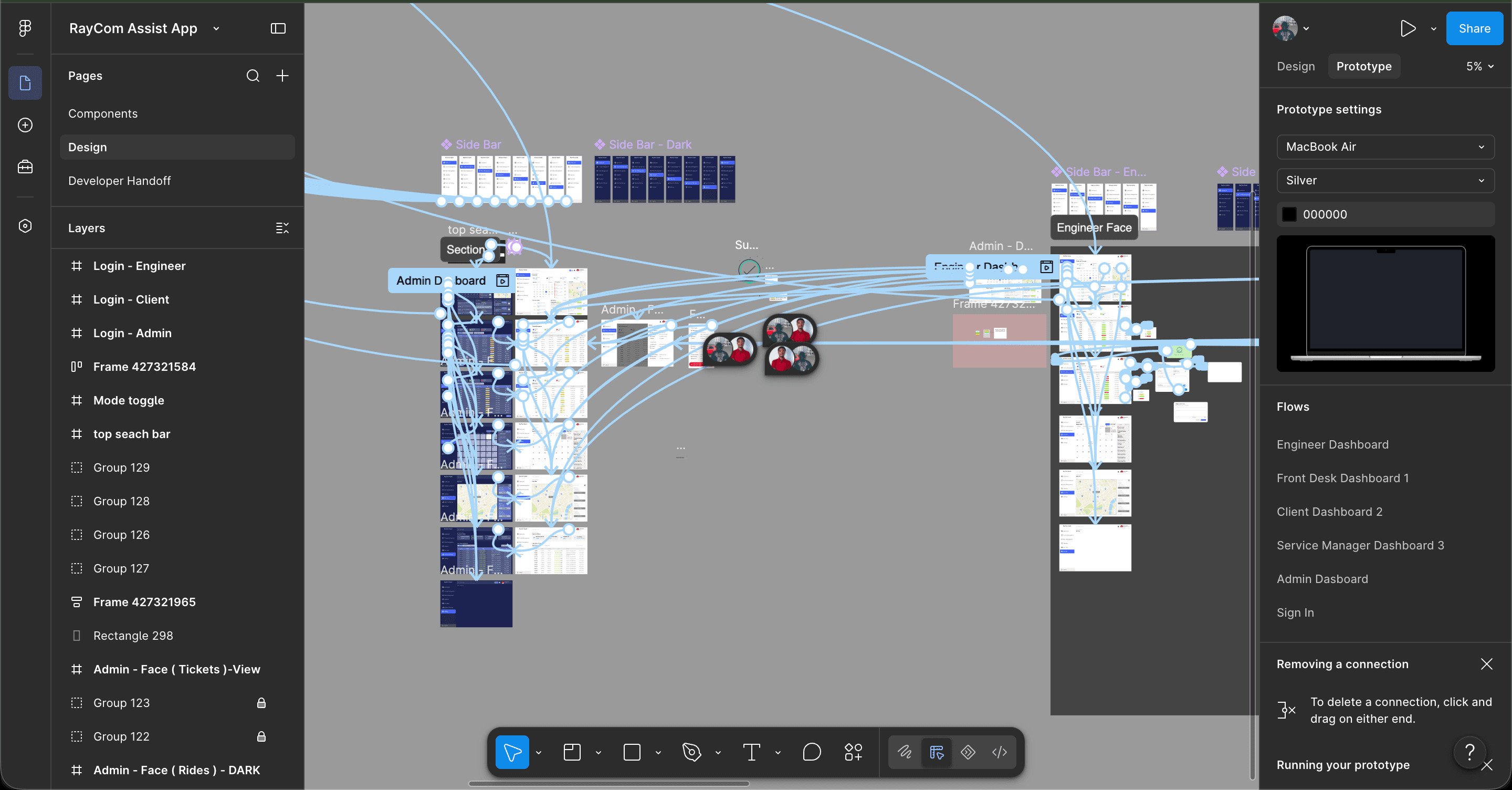Toggle Dev Mode code icon

[999, 752]
